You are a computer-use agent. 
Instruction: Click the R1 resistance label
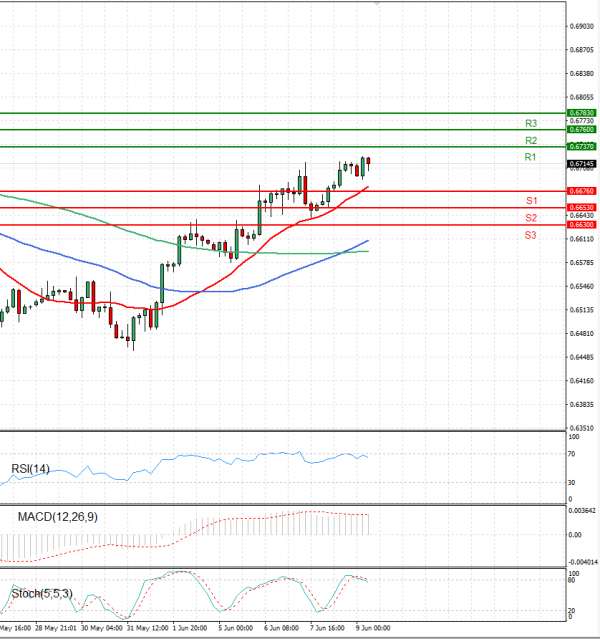point(530,157)
